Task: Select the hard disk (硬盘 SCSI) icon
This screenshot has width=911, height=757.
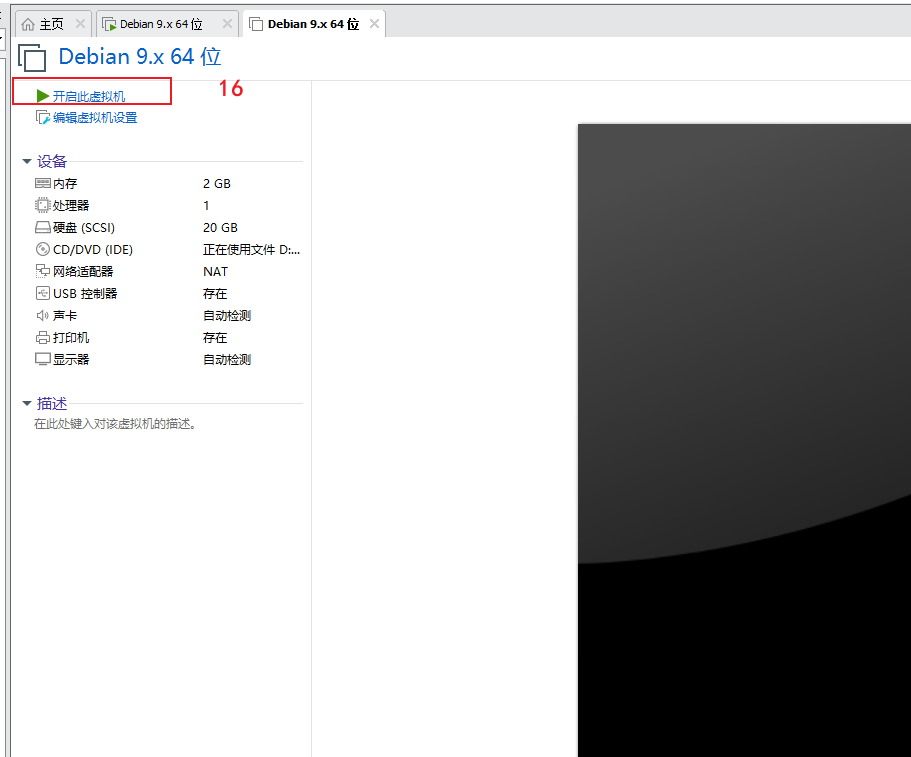Action: click(x=42, y=228)
